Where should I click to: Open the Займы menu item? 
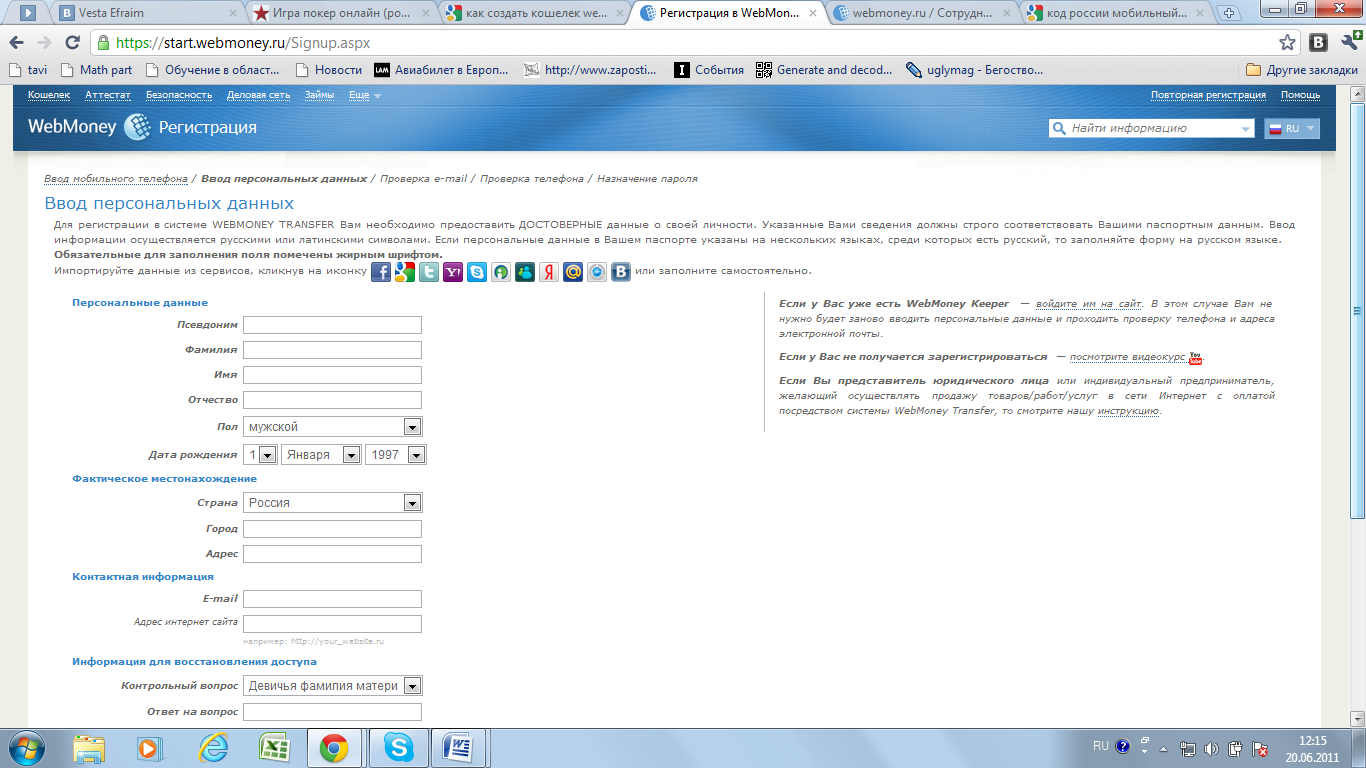coord(319,95)
